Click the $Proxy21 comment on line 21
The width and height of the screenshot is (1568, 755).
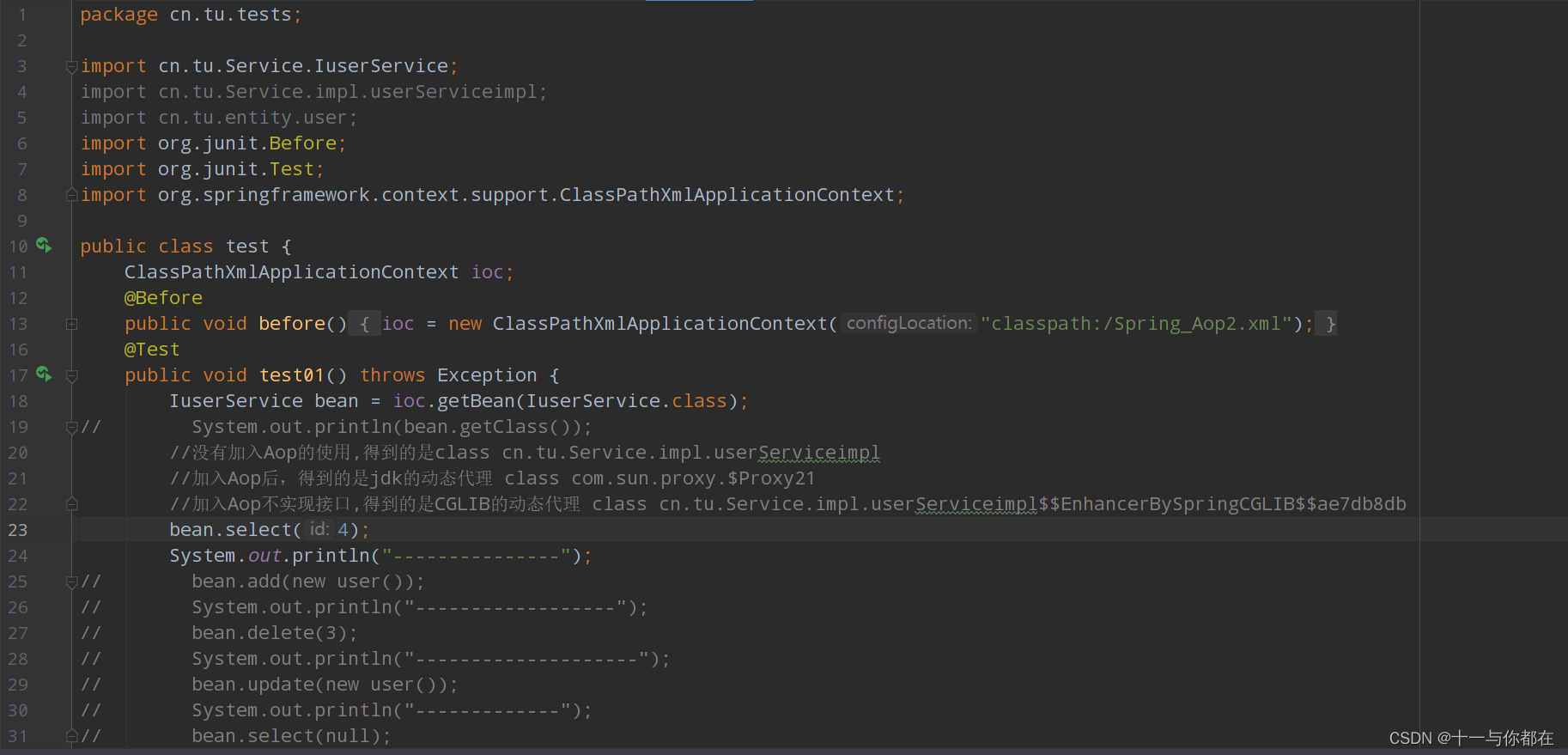point(771,478)
